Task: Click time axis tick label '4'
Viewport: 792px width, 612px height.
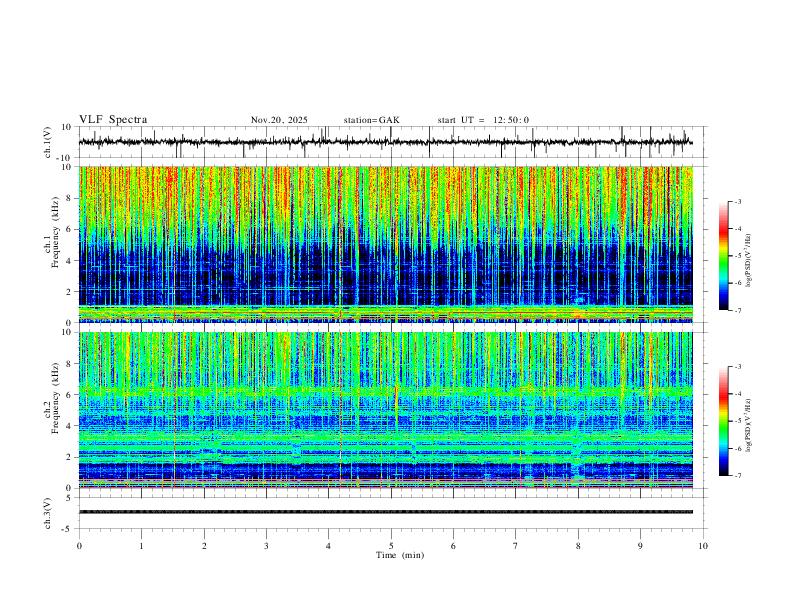Action: coord(328,546)
